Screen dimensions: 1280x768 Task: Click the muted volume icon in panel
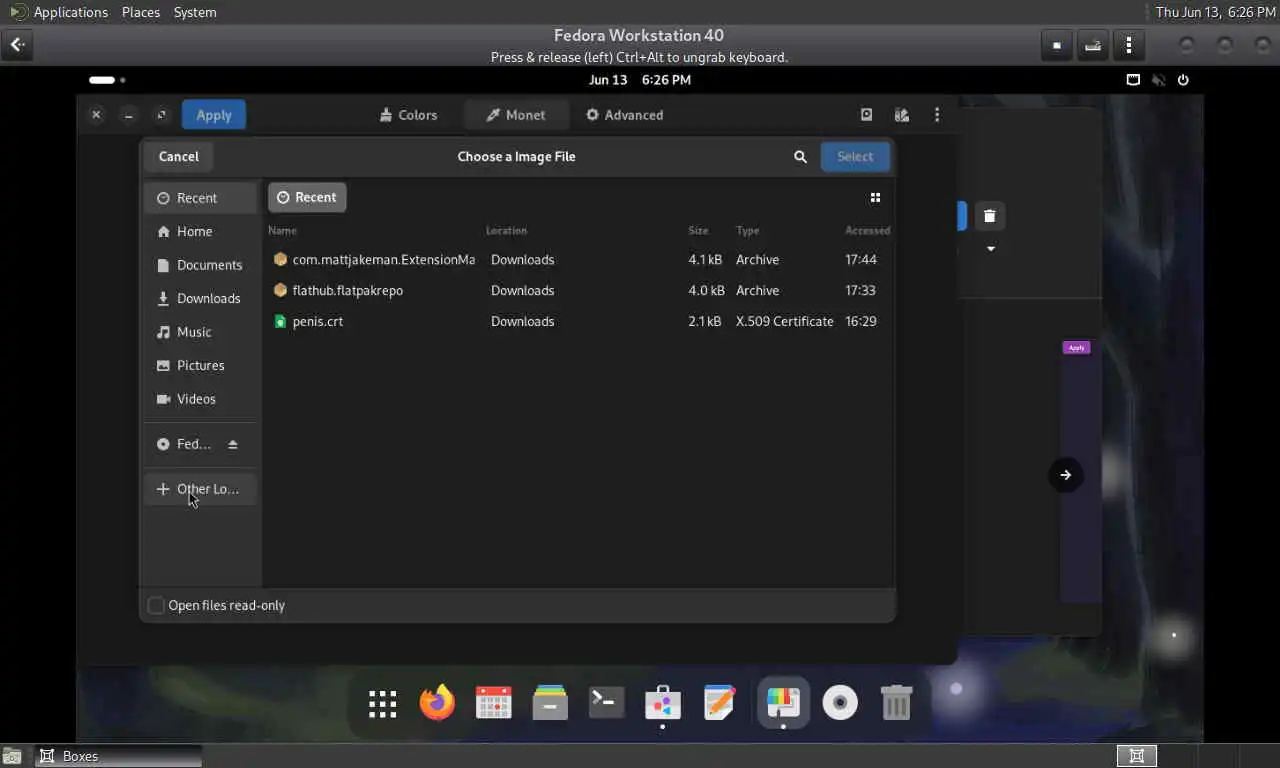tap(1158, 80)
